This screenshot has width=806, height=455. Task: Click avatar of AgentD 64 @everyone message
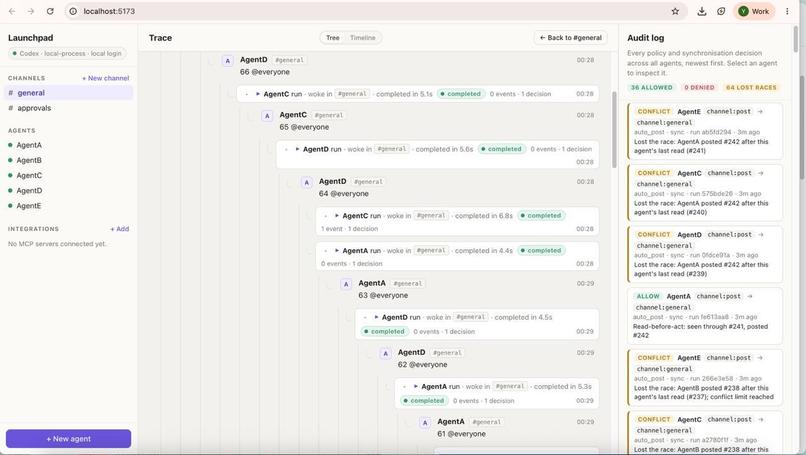(307, 183)
